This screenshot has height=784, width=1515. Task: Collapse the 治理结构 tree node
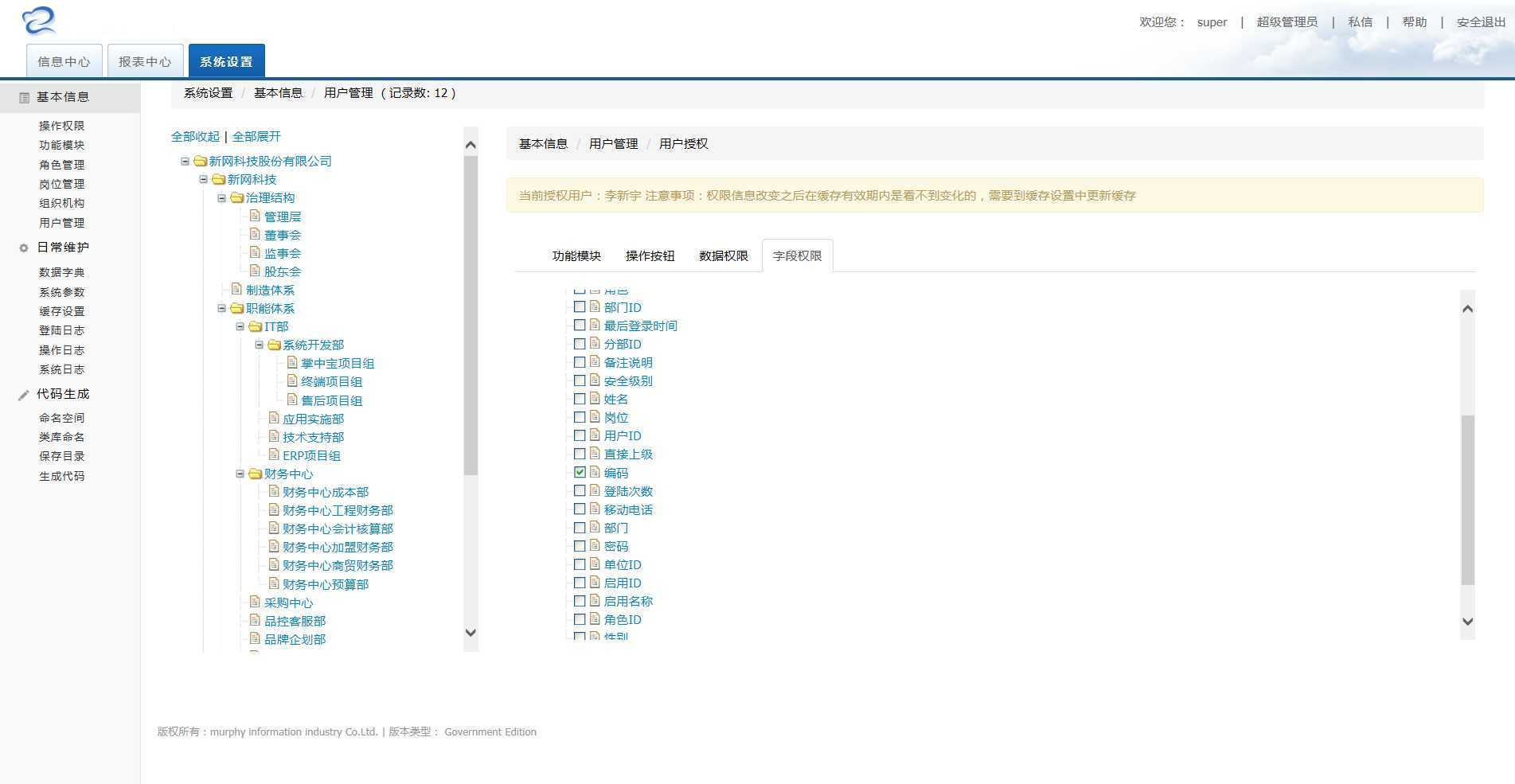click(x=222, y=198)
